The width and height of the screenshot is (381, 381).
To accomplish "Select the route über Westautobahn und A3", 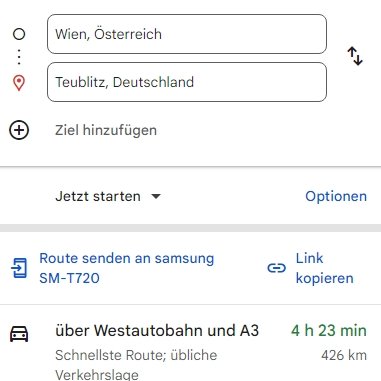I will (x=157, y=331).
